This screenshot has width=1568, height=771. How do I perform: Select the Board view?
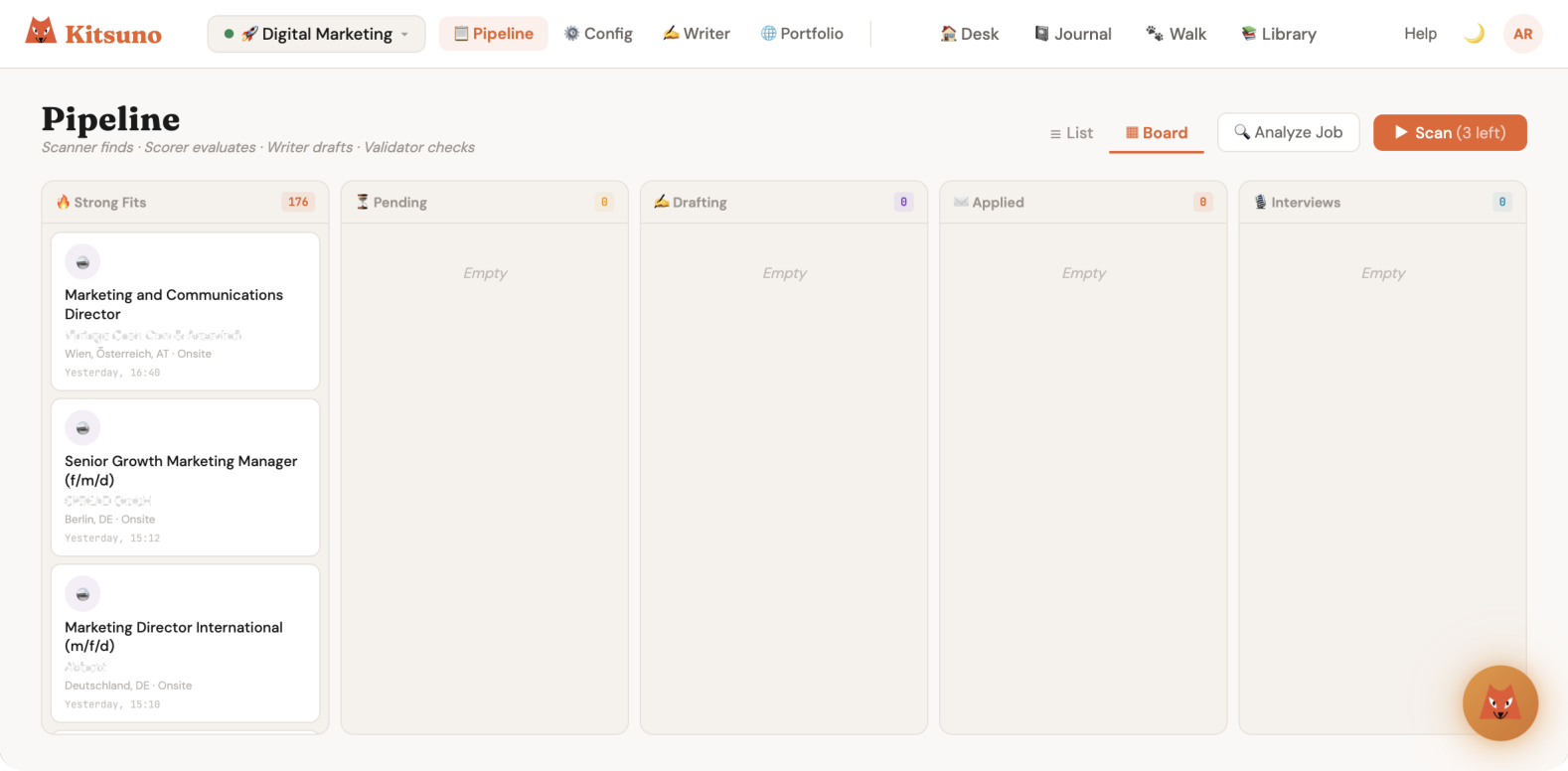[x=1157, y=133]
